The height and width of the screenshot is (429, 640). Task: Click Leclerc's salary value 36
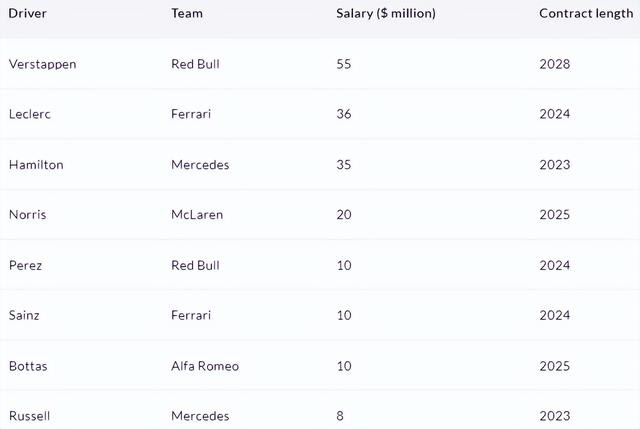(345, 114)
